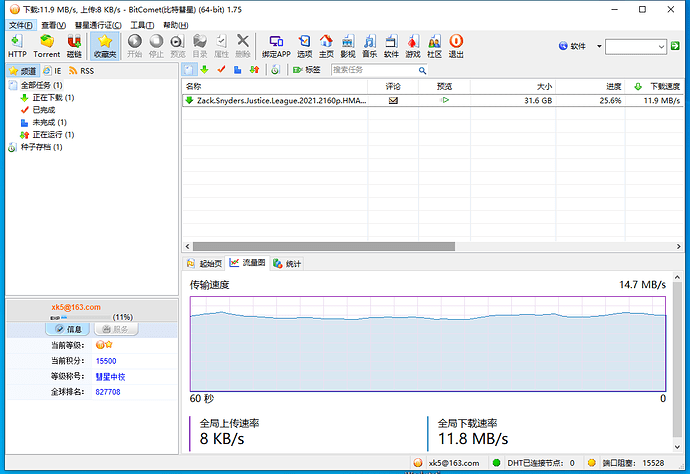Click the green go arrow beside search box
Viewport: 690px width, 474px height.
click(x=675, y=46)
